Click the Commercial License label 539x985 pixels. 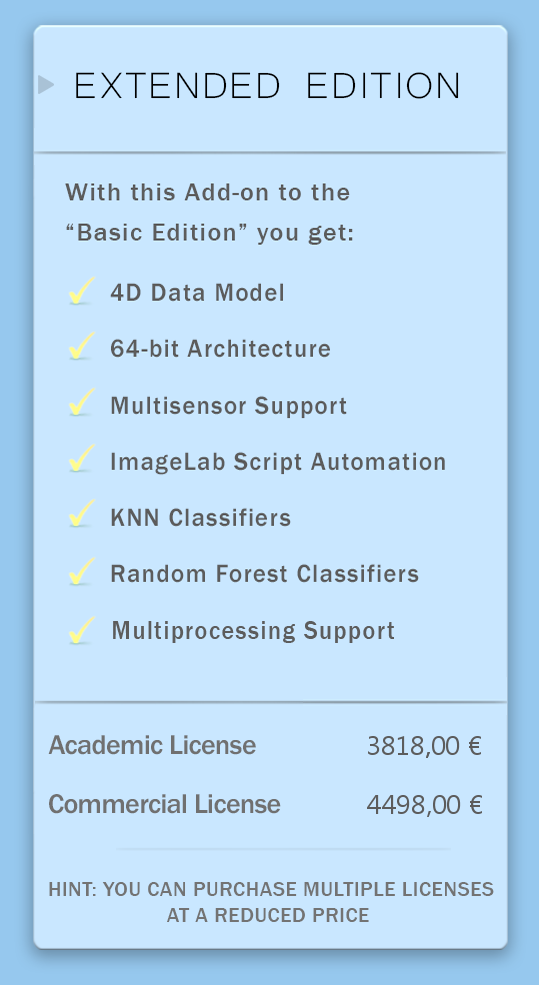coord(165,804)
